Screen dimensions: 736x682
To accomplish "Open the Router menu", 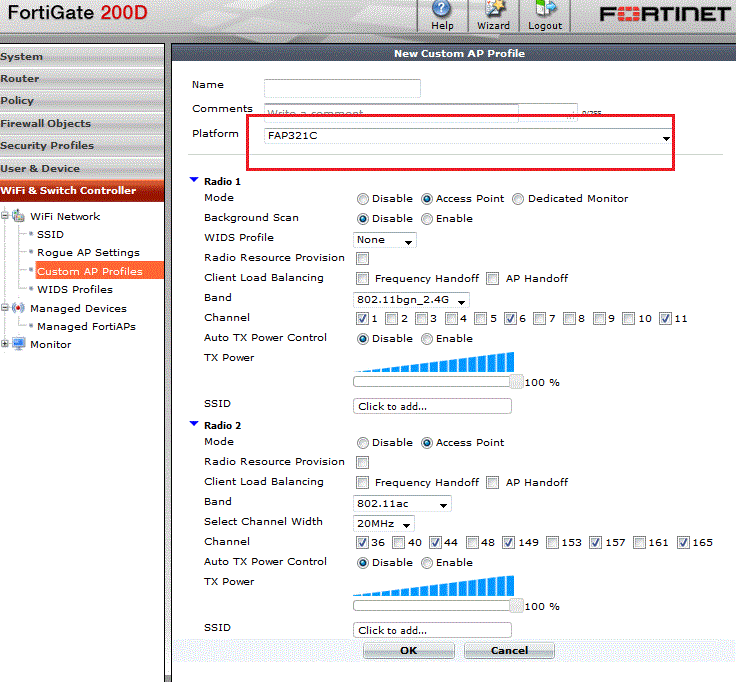I will [x=82, y=78].
